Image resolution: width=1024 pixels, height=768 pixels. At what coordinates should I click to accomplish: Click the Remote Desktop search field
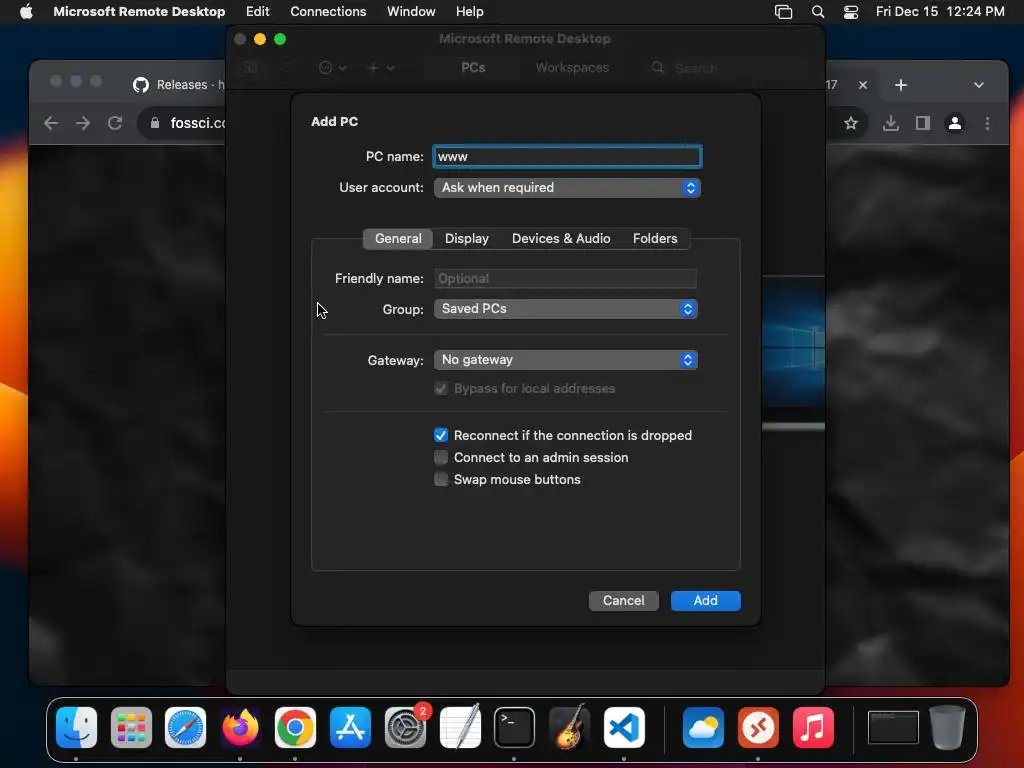click(725, 68)
